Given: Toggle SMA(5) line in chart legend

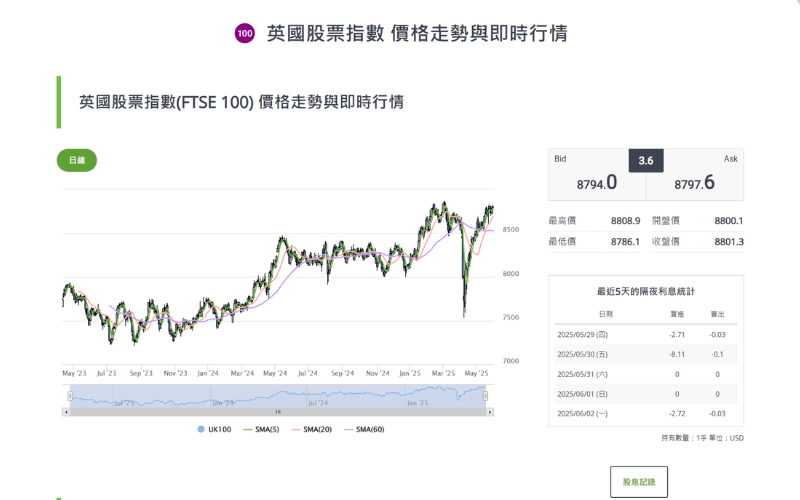Looking at the screenshot, I should tap(263, 429).
